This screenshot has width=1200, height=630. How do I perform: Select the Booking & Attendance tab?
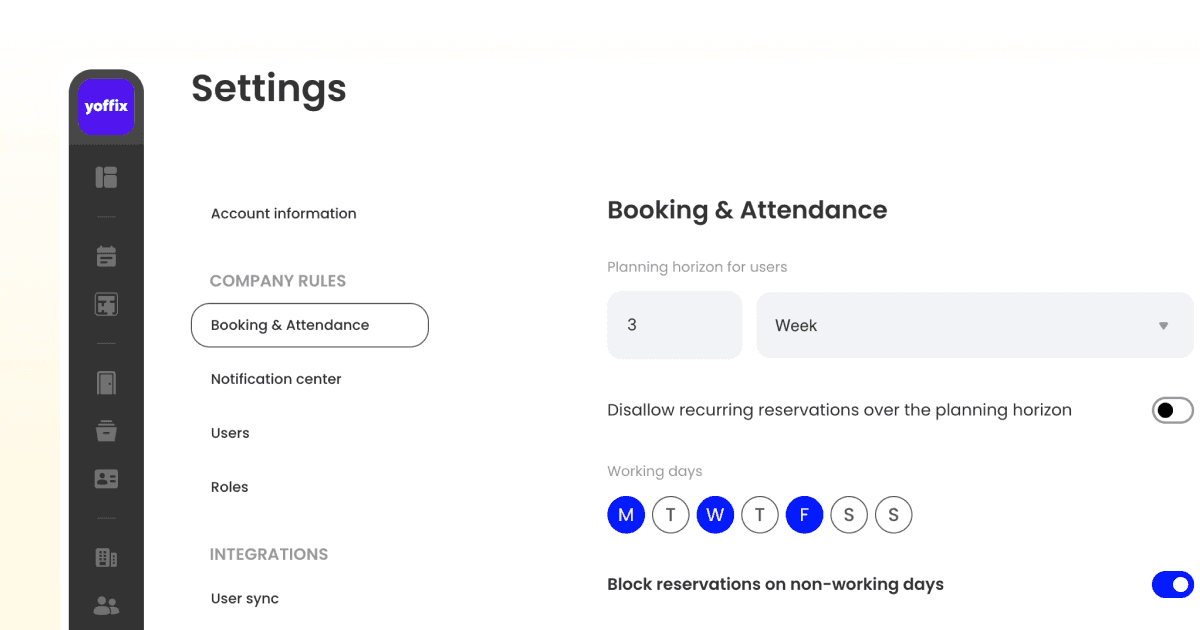tap(290, 325)
